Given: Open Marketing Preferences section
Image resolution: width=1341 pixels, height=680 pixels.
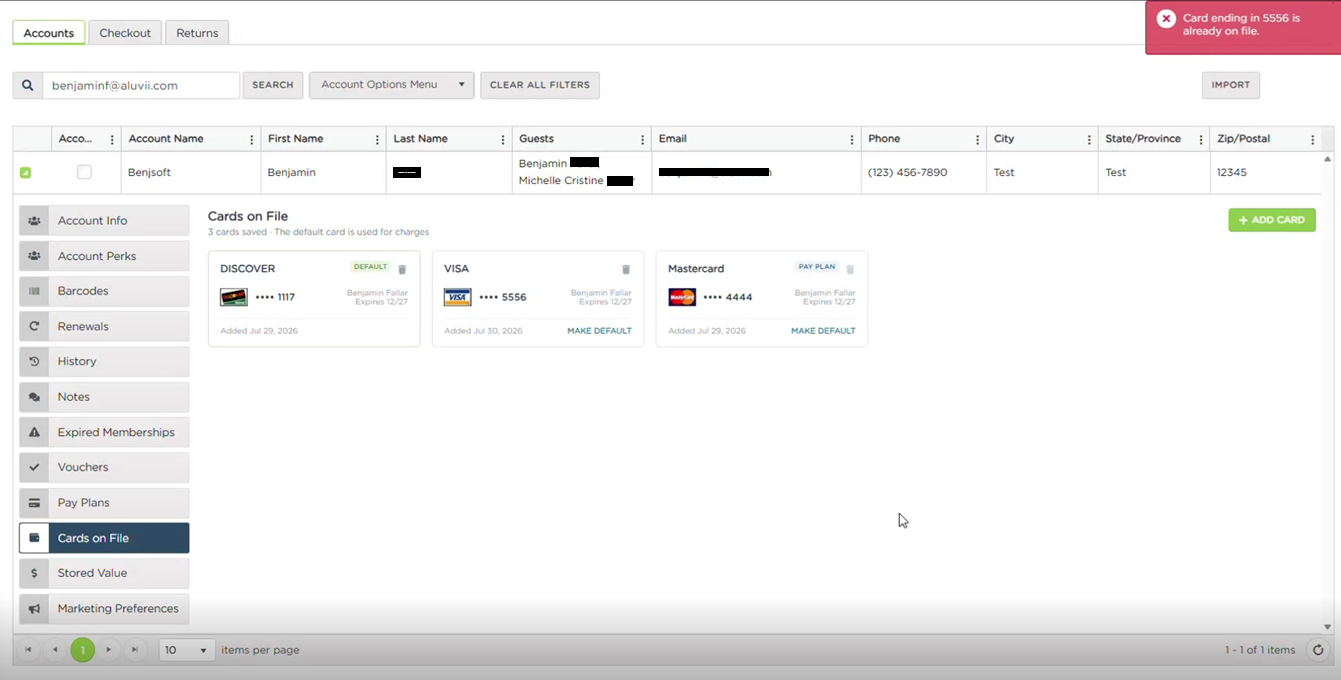Looking at the screenshot, I should click(104, 609).
